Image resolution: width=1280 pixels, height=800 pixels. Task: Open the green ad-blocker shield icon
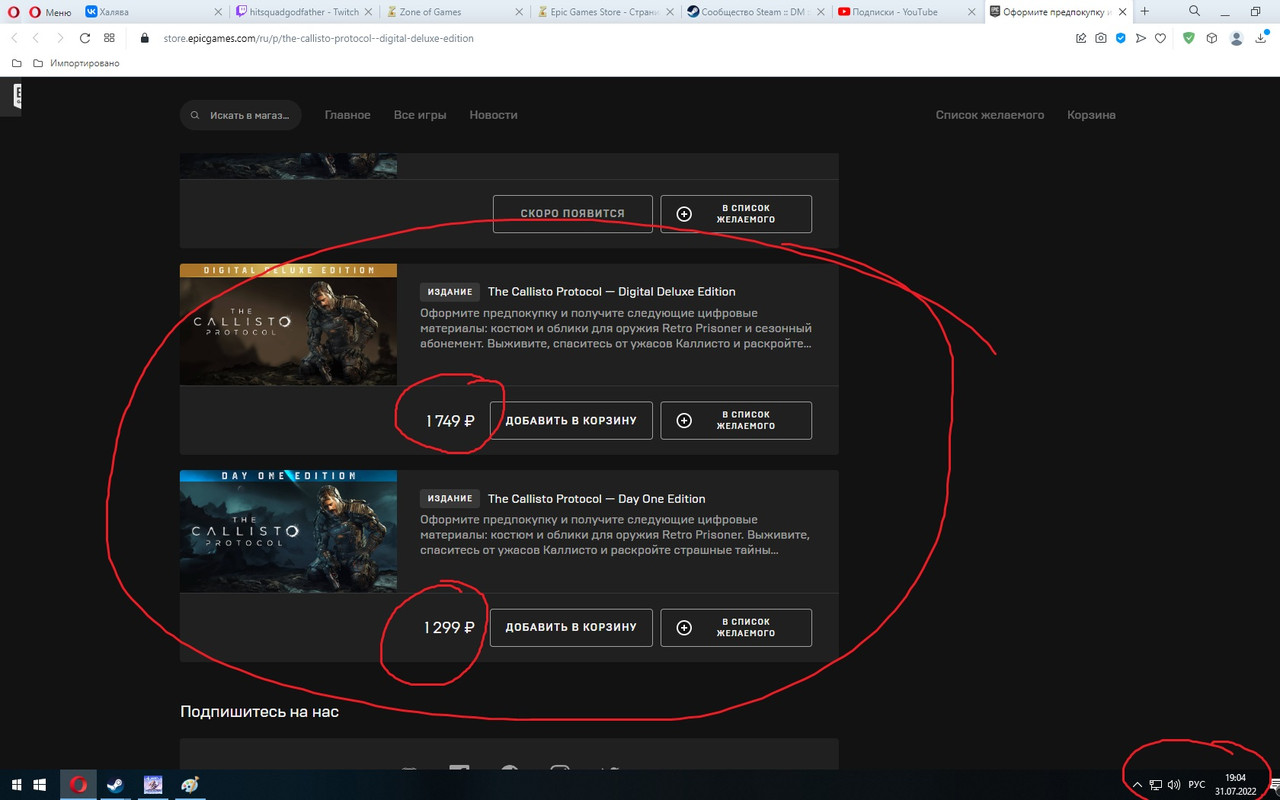(x=1188, y=38)
